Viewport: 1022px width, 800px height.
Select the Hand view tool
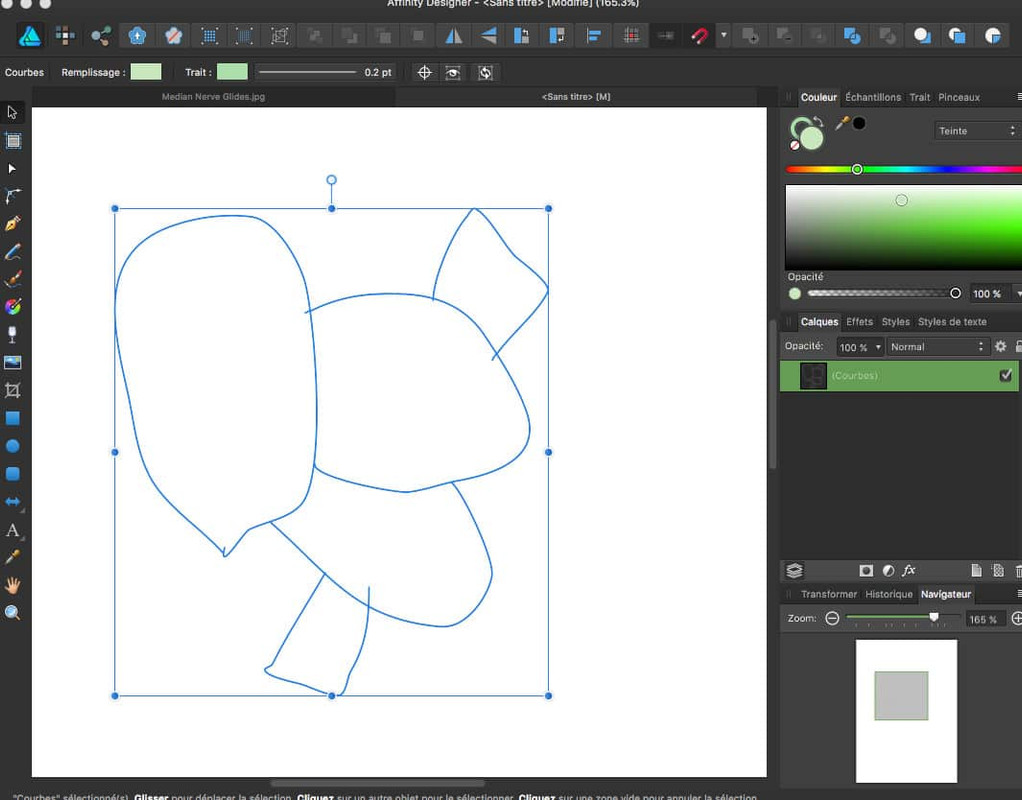13,585
